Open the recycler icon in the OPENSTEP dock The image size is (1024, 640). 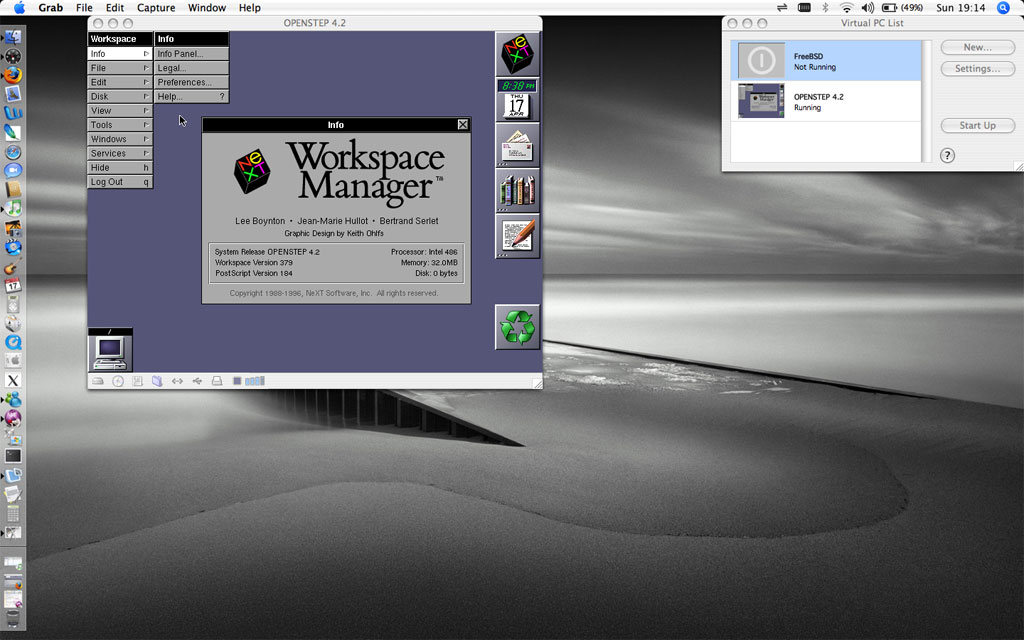[x=517, y=327]
